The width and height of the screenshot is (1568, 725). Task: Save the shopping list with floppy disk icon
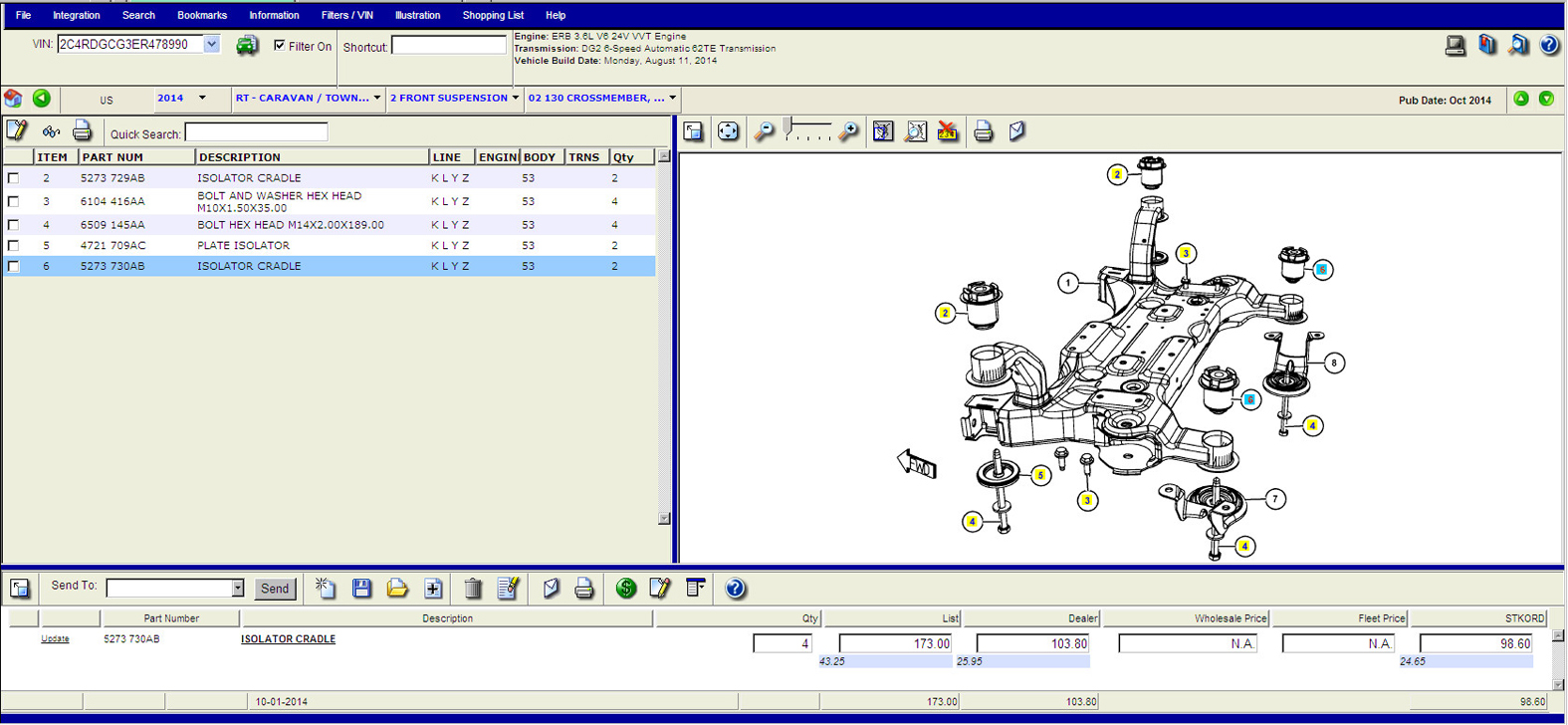click(361, 589)
